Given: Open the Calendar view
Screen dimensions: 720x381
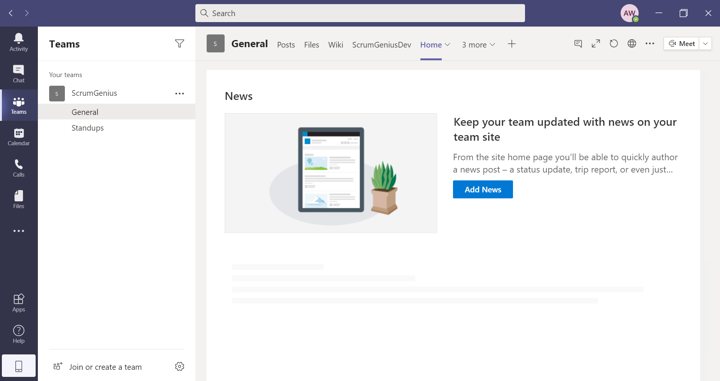Looking at the screenshot, I should [18, 137].
